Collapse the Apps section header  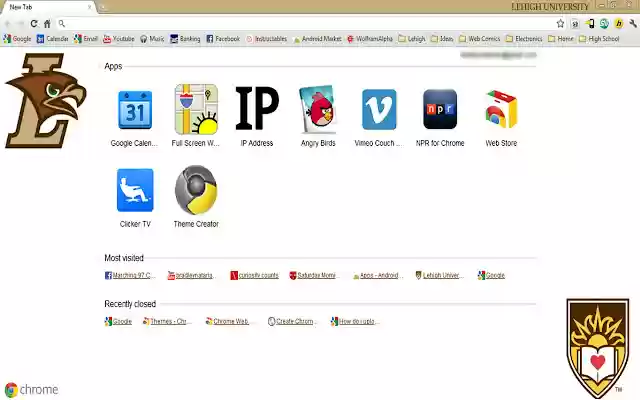(113, 66)
